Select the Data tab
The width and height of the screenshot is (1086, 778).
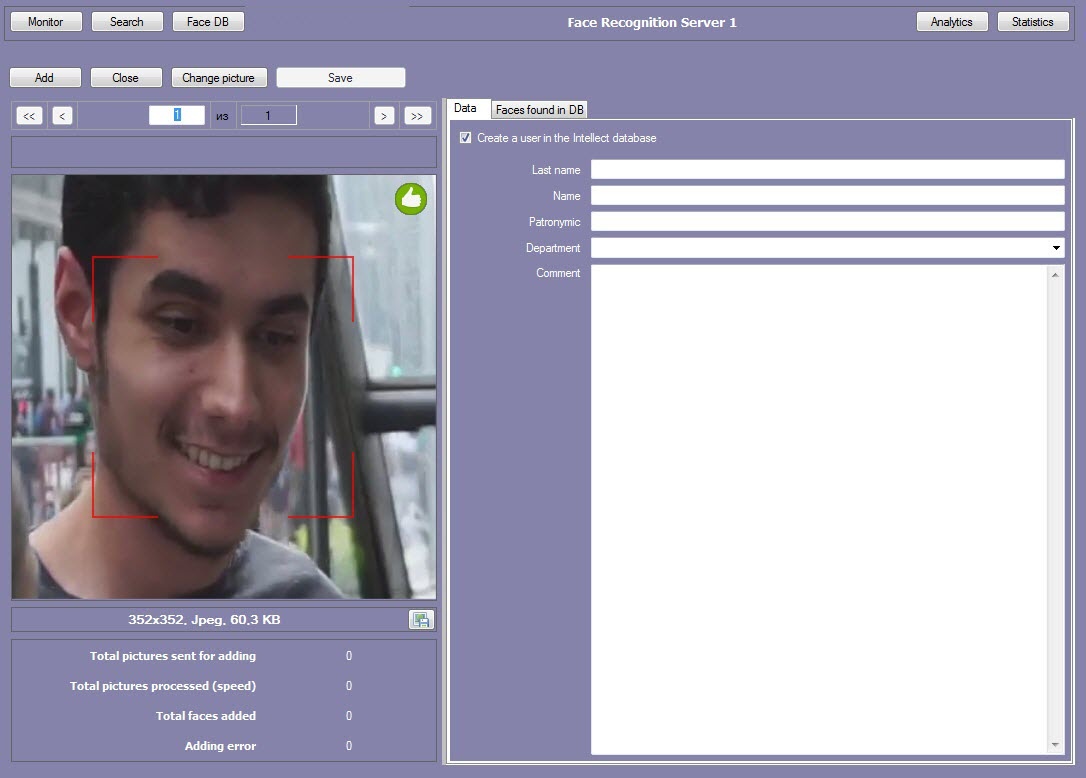465,108
